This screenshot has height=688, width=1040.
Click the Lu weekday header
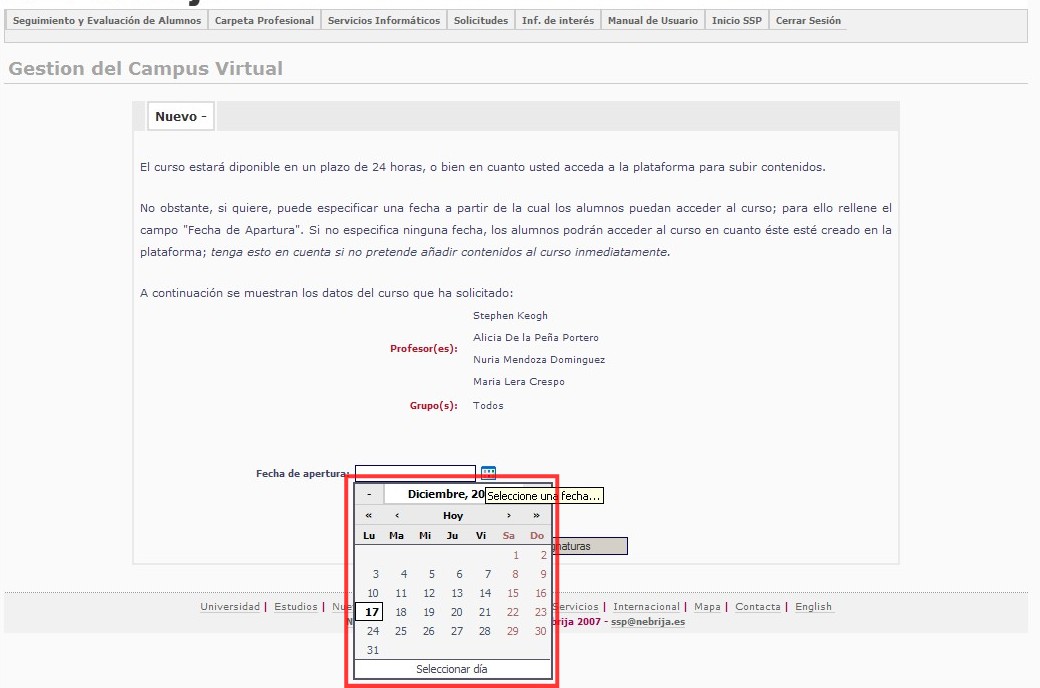(x=369, y=535)
